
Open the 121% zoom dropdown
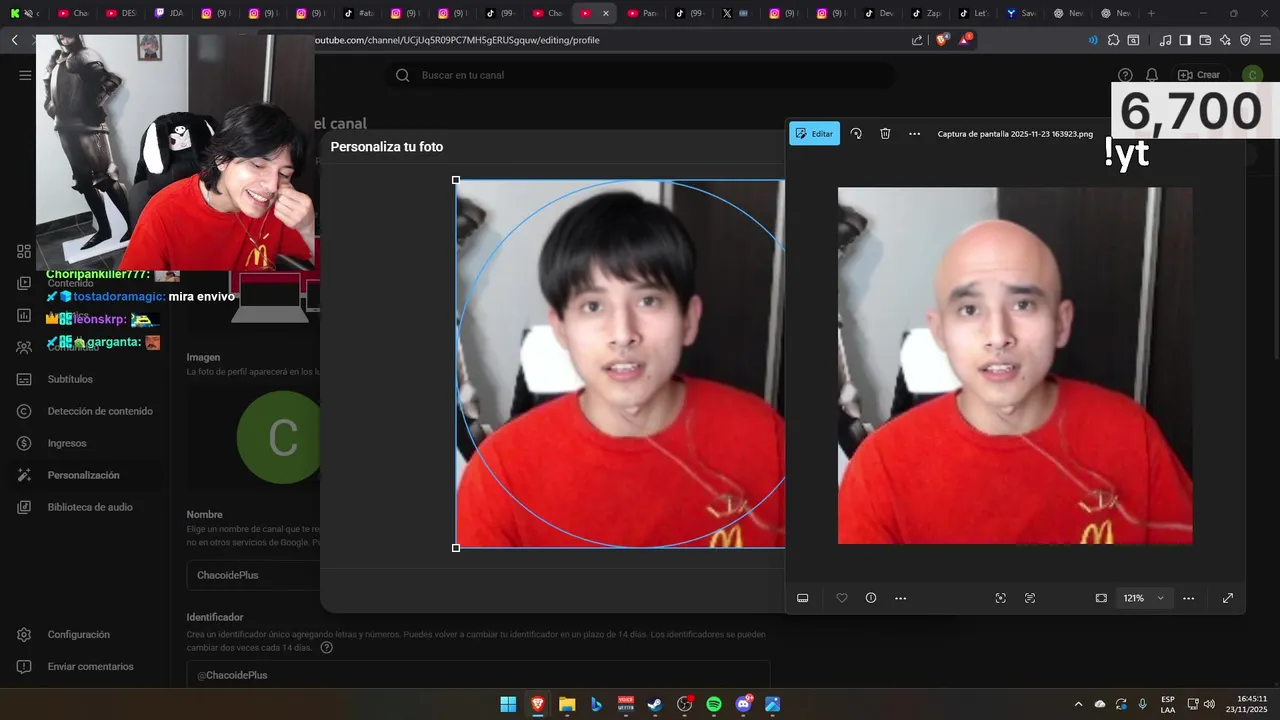pyautogui.click(x=1143, y=598)
